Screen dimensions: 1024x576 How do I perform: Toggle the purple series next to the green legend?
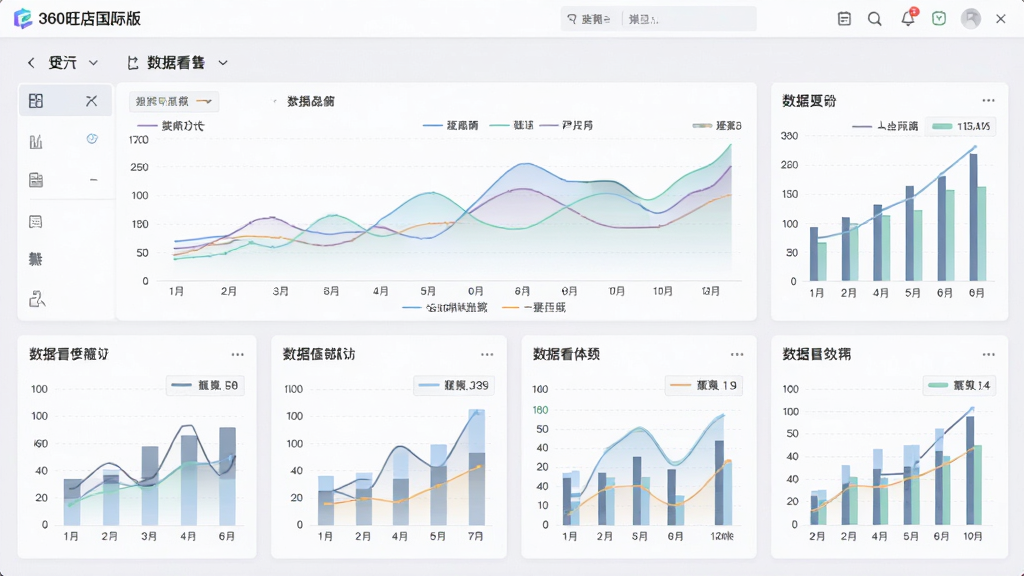pyautogui.click(x=566, y=125)
